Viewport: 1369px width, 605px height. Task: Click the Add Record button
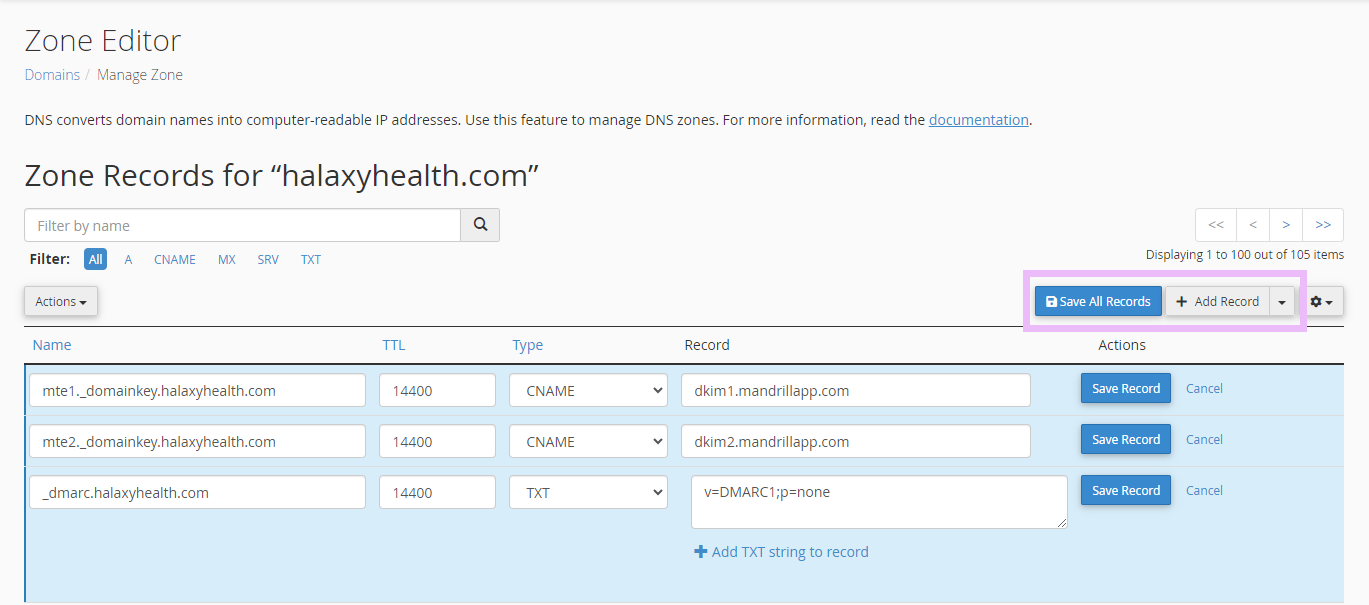(1217, 301)
